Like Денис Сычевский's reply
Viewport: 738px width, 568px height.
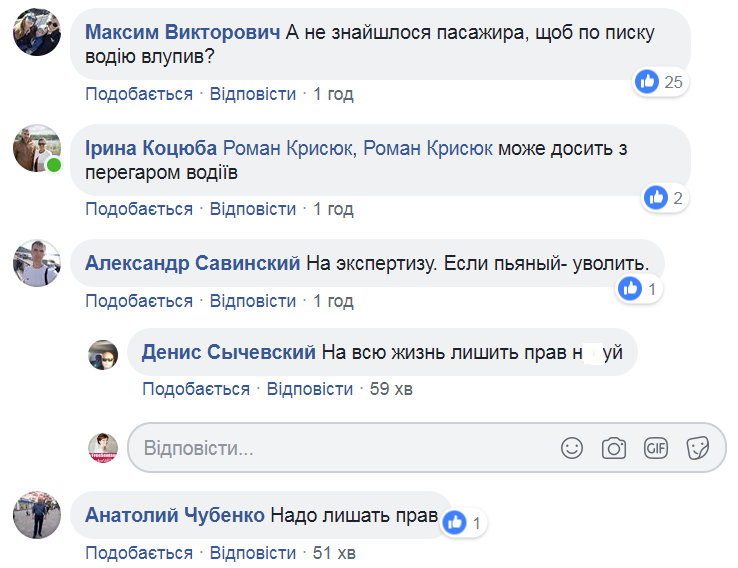tap(195, 389)
